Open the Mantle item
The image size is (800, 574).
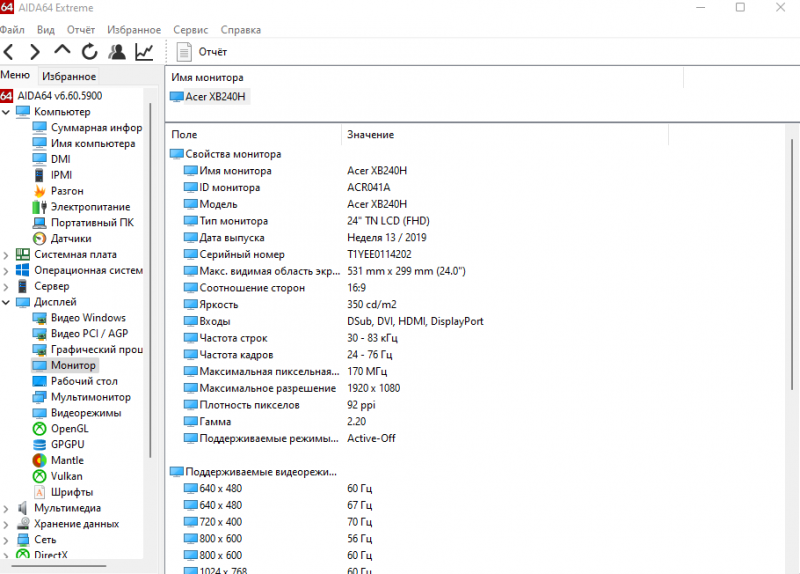[x=58, y=460]
